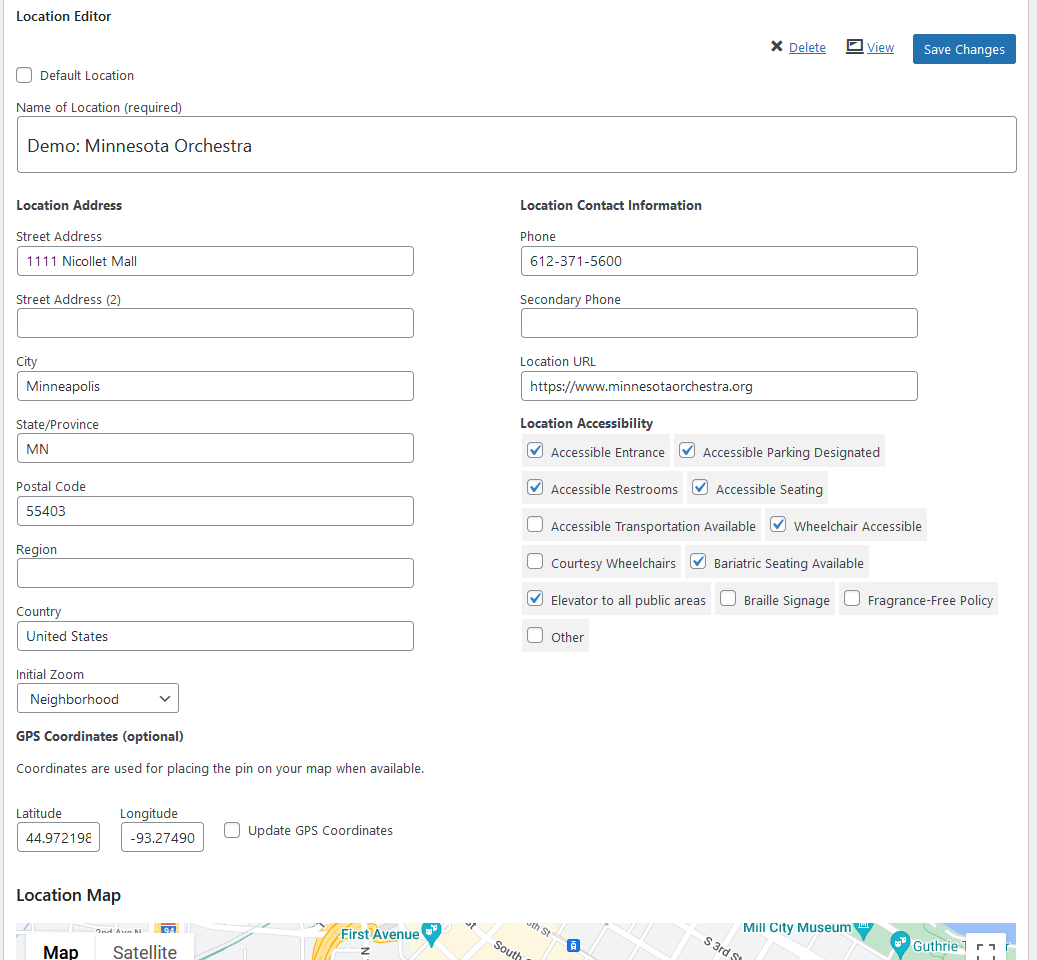Screen dimensions: 1037x960
Task: Click the Latitude input field
Action: coord(58,837)
